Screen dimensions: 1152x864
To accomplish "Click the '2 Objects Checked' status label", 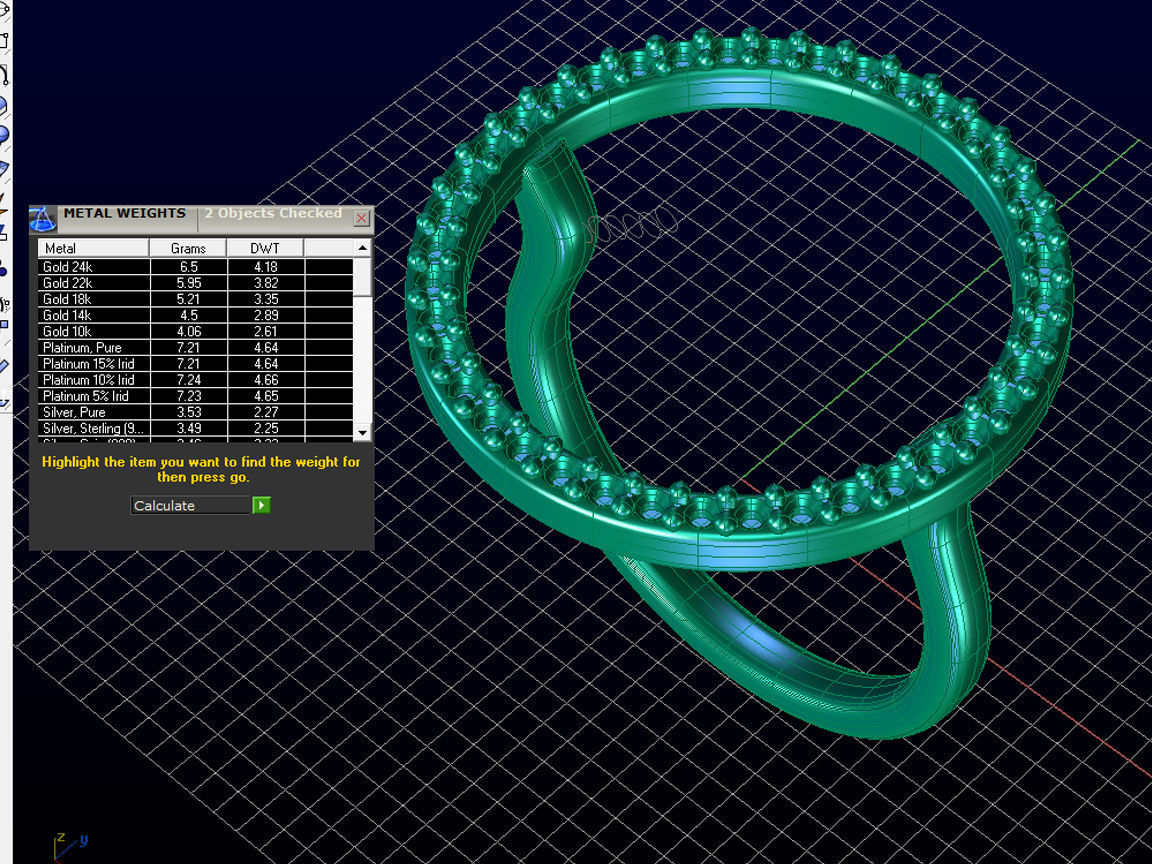I will click(x=273, y=213).
